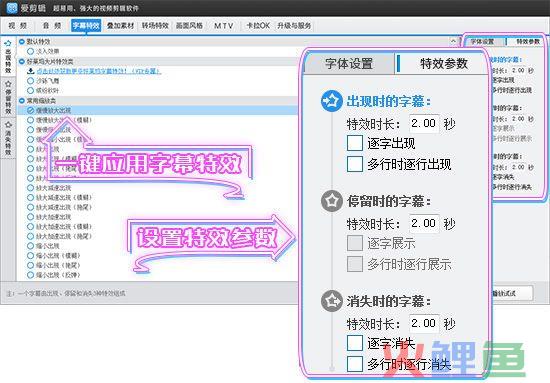Click the star icon of the 出现特效 side tab

click(x=8, y=43)
